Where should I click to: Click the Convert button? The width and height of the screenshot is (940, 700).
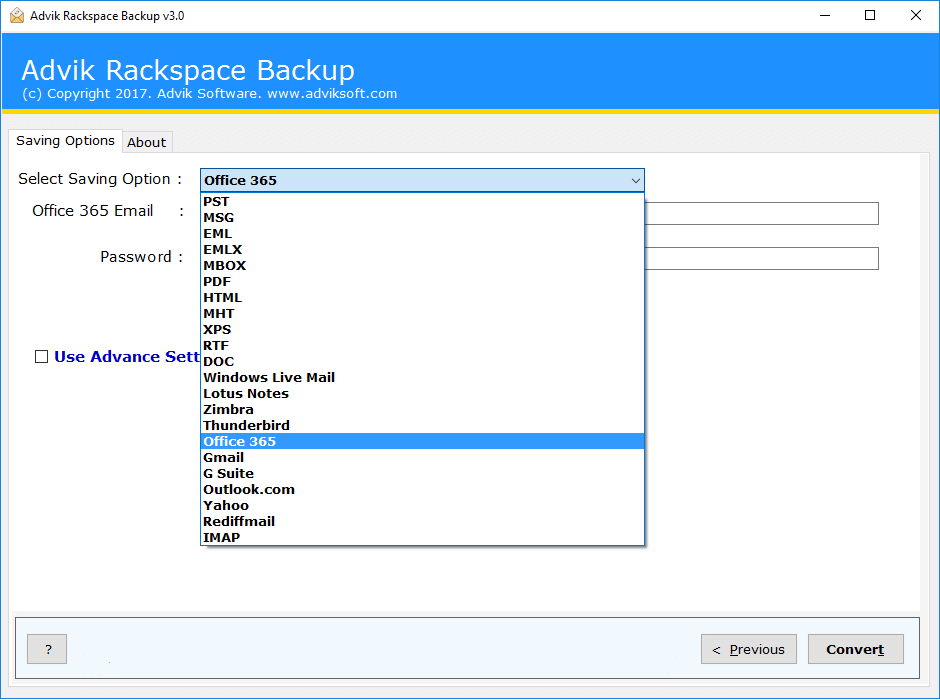[x=855, y=649]
